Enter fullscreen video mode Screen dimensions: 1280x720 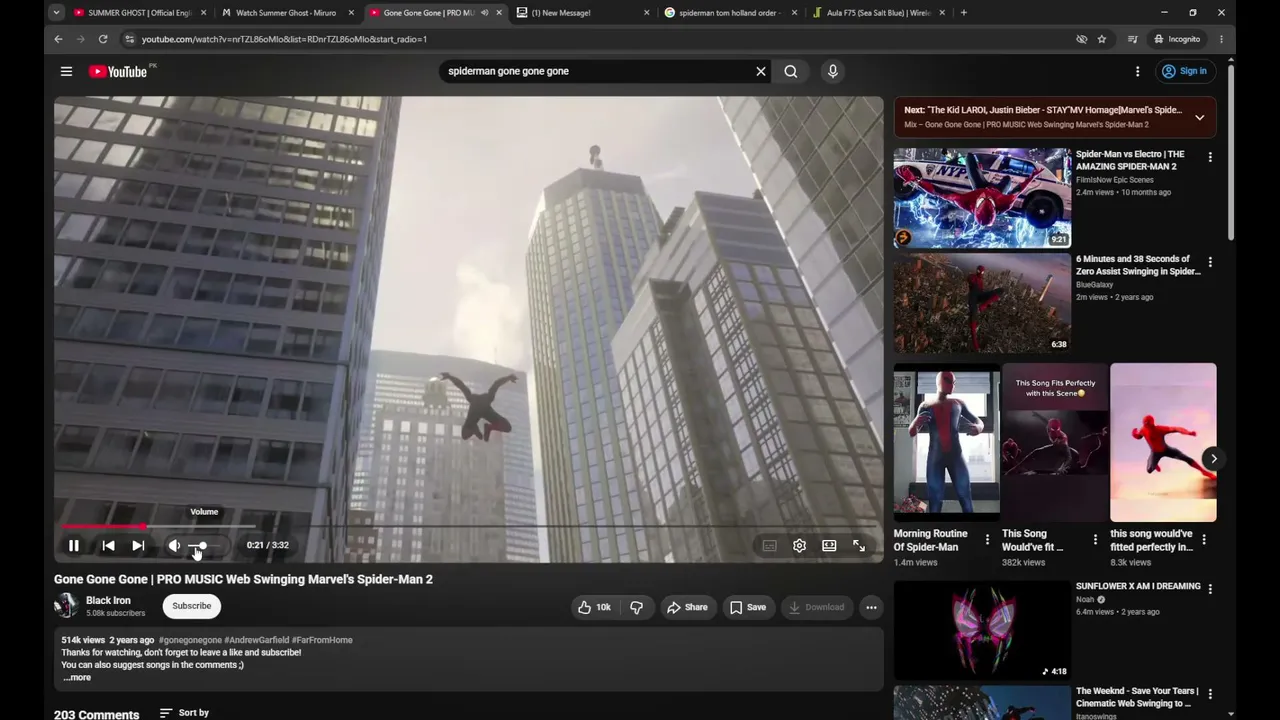(859, 545)
